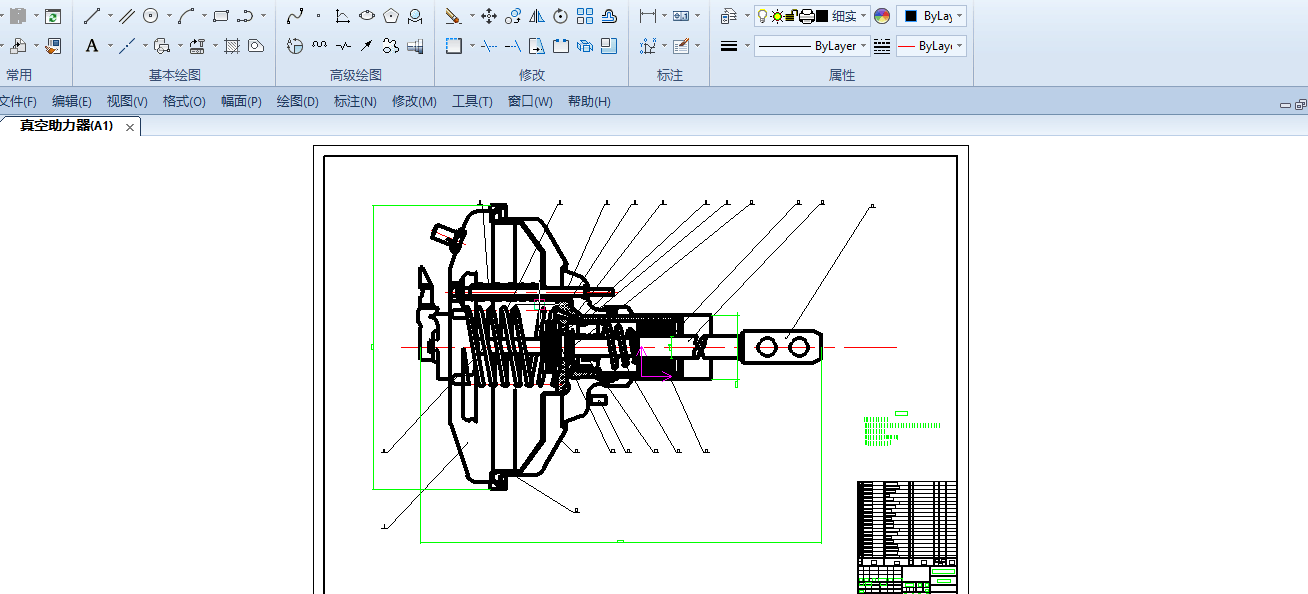The height and width of the screenshot is (594, 1308).
Task: Choose the Rectangle tool
Action: (221, 16)
